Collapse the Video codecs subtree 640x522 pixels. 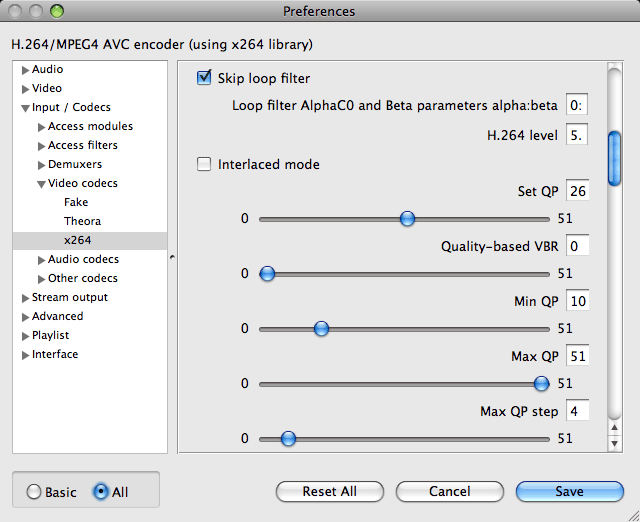tap(41, 184)
